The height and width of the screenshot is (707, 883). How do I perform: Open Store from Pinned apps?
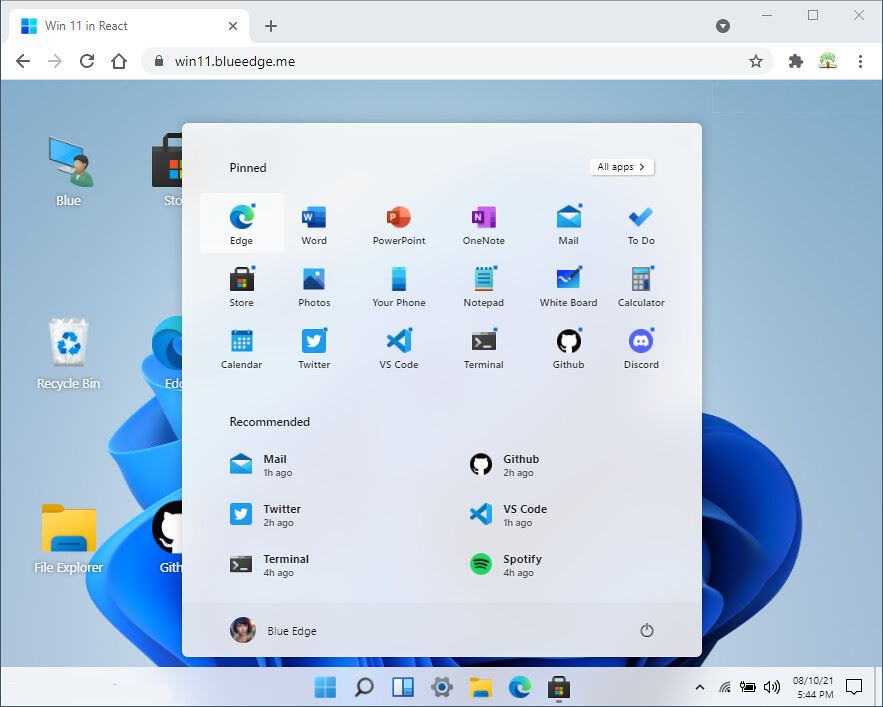[x=242, y=285]
